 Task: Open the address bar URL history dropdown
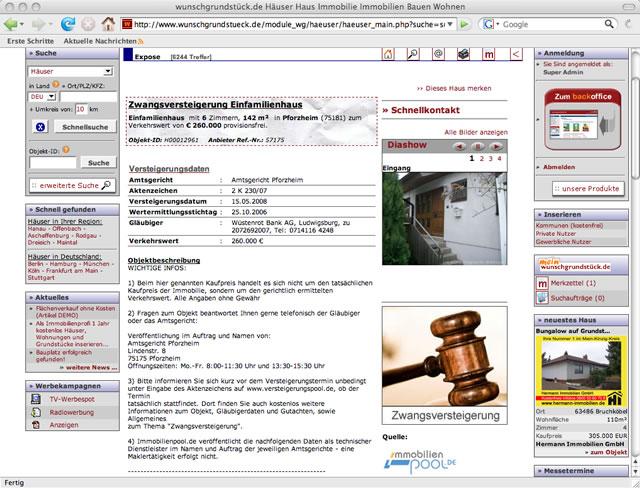pos(450,24)
